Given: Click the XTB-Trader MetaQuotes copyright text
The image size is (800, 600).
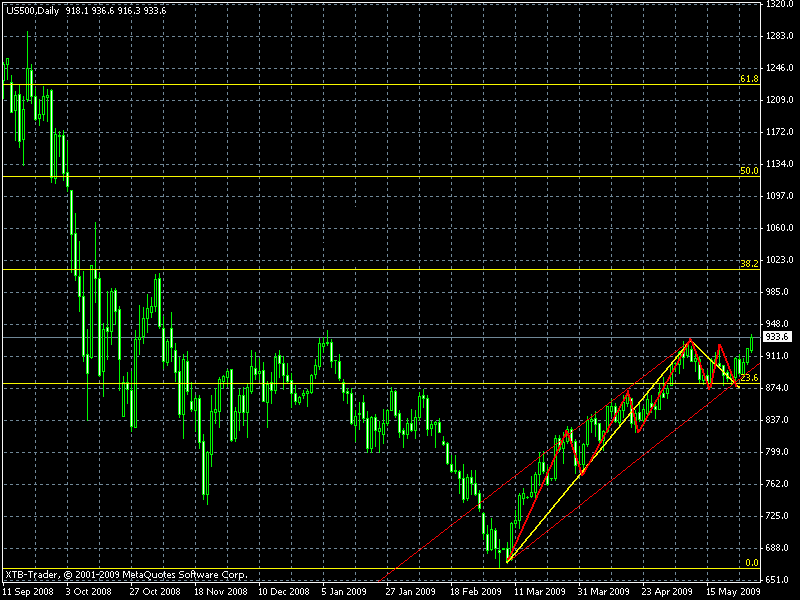Looking at the screenshot, I should coord(126,574).
